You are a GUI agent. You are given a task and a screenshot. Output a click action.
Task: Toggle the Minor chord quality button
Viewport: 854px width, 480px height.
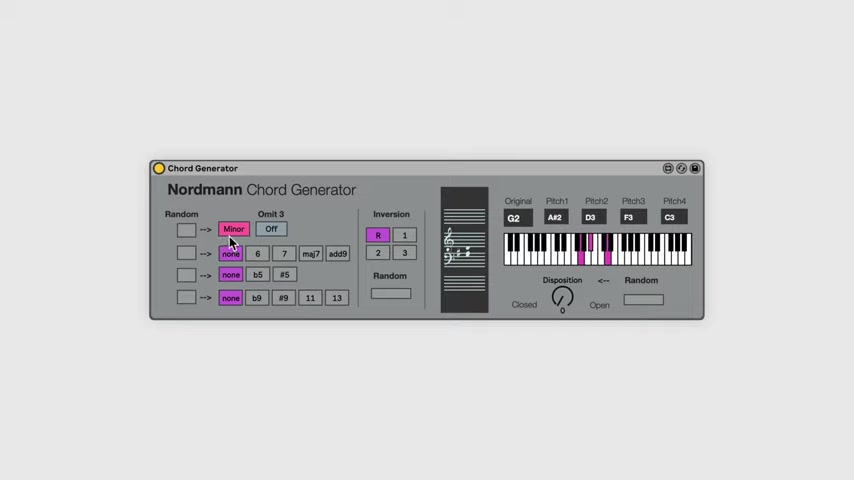(x=234, y=229)
